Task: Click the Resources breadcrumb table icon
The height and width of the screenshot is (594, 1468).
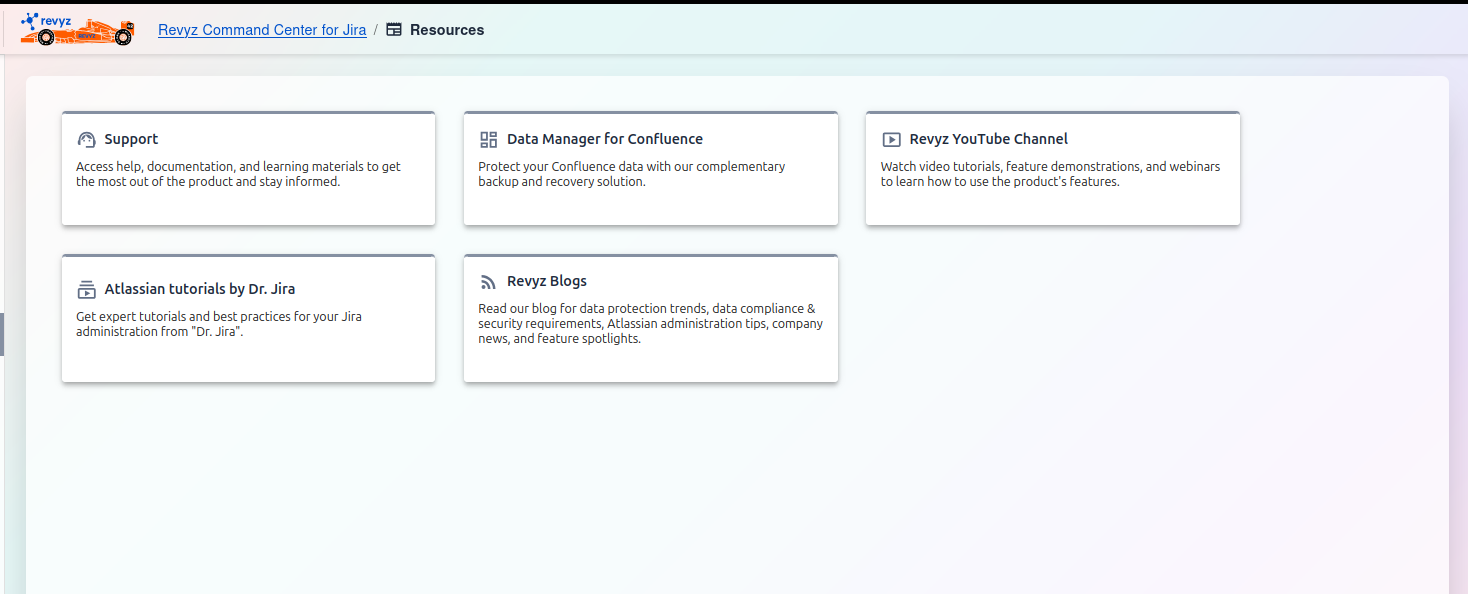Action: coord(394,30)
